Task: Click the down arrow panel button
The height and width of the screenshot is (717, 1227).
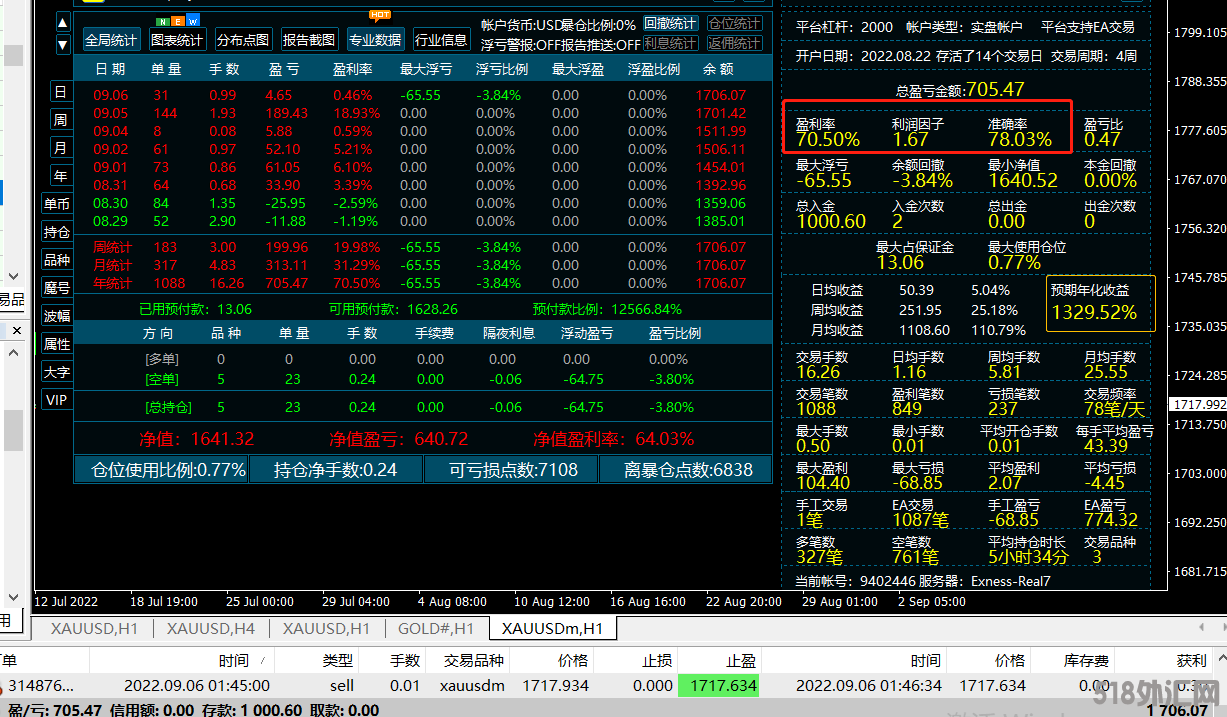Action: click(62, 44)
